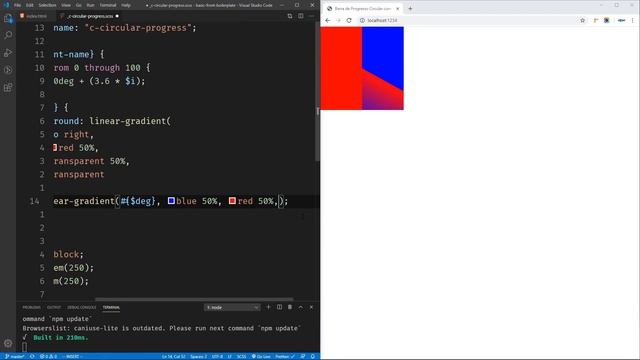Click editor vertical scrollbar thumb
The image size is (640, 360).
[318, 92]
